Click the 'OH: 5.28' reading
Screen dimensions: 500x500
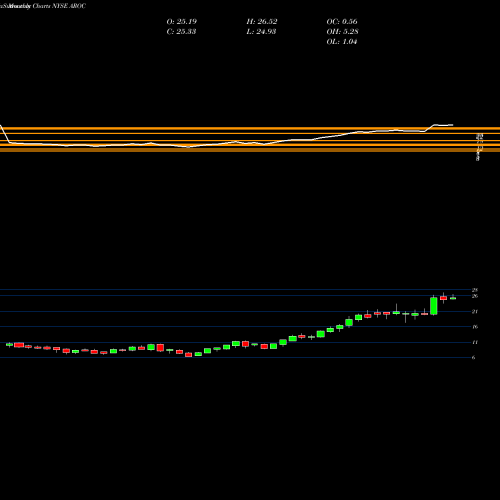point(342,32)
